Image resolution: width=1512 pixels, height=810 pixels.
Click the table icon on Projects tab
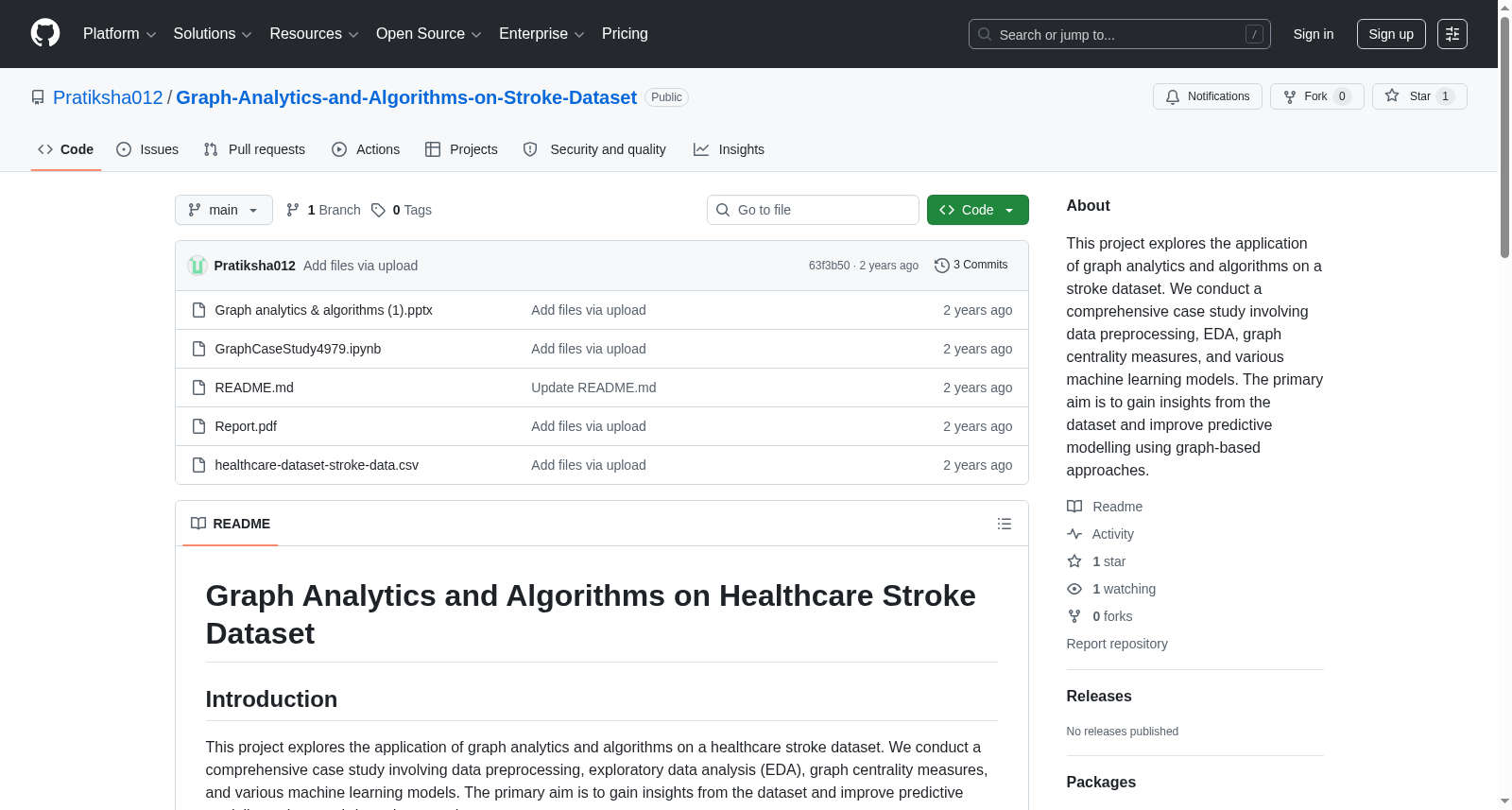pos(433,149)
